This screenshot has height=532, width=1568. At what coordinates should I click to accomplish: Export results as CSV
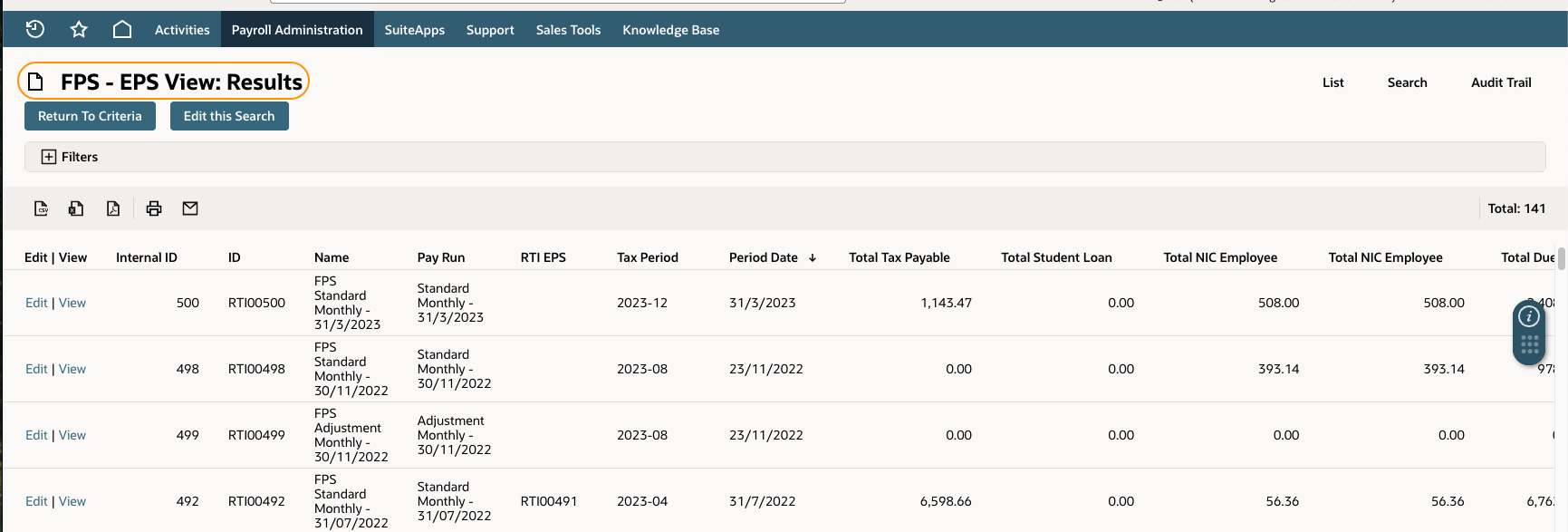[x=42, y=208]
